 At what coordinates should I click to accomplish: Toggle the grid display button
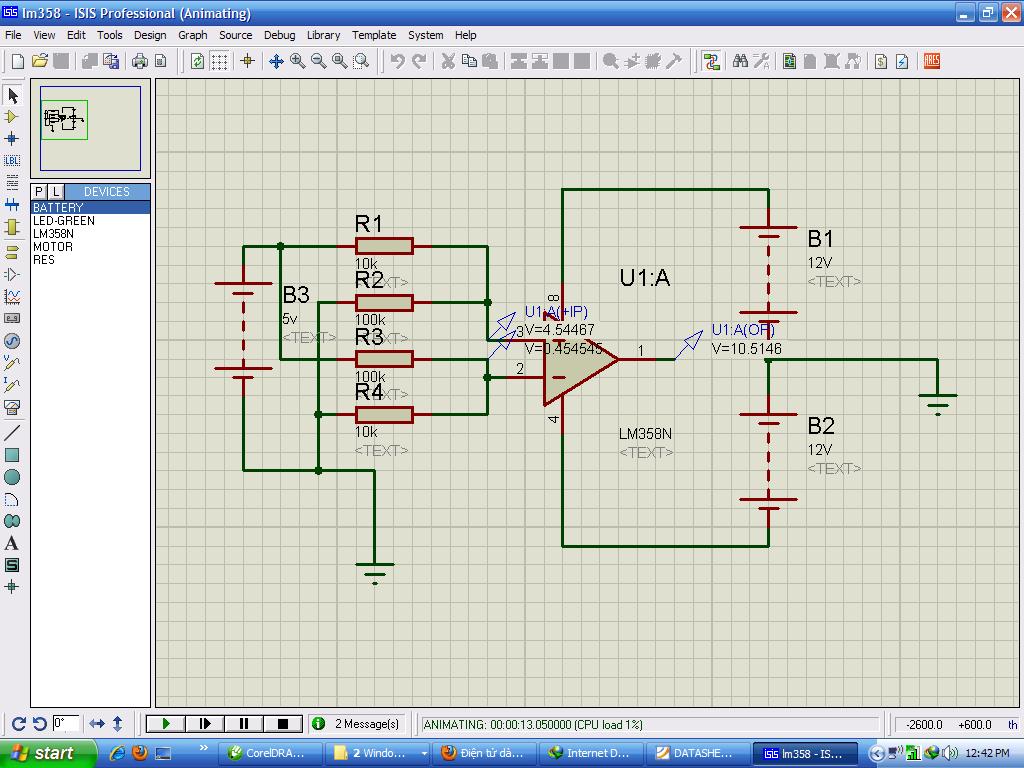click(x=219, y=61)
